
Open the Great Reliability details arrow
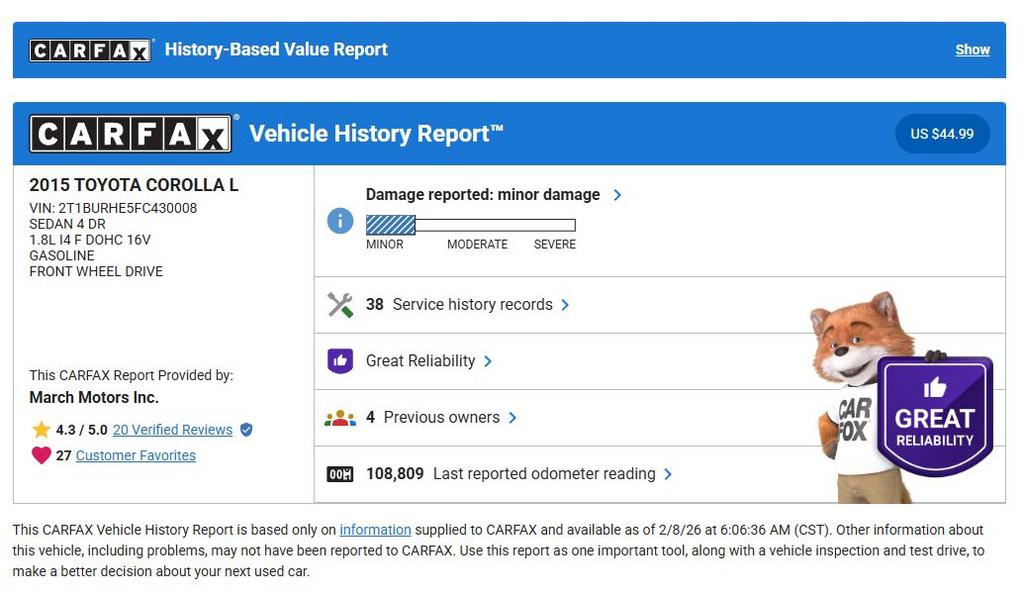click(488, 361)
